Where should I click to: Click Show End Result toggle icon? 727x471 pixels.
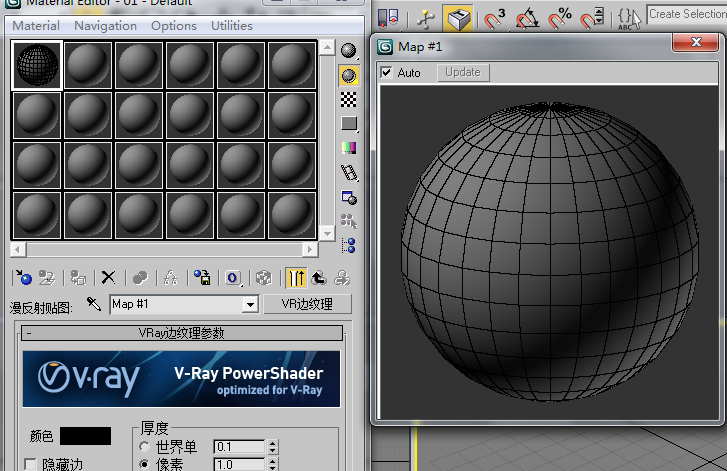296,278
